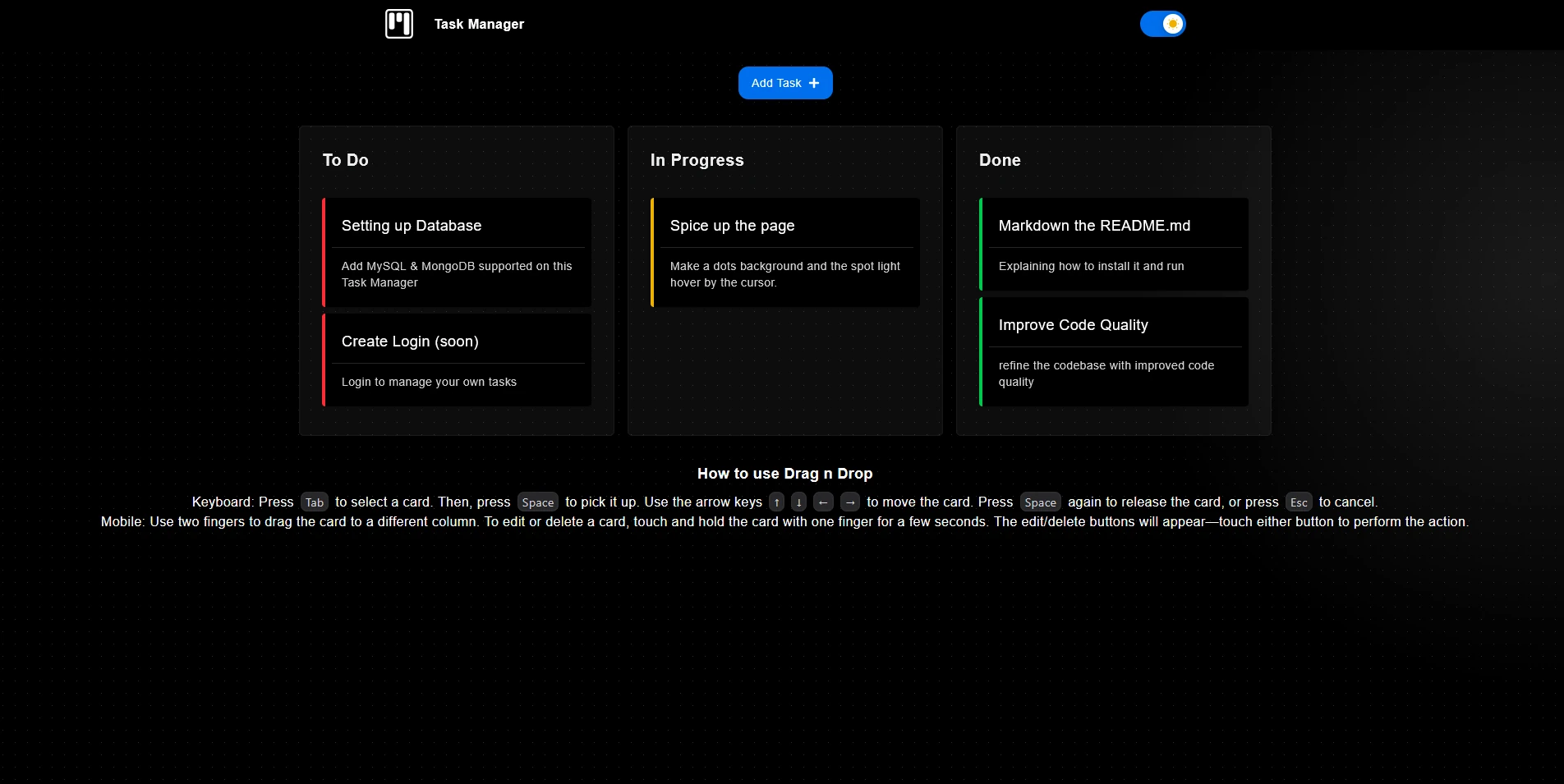Click 'Add MySQL & MongoDB supported' description

pos(457,274)
